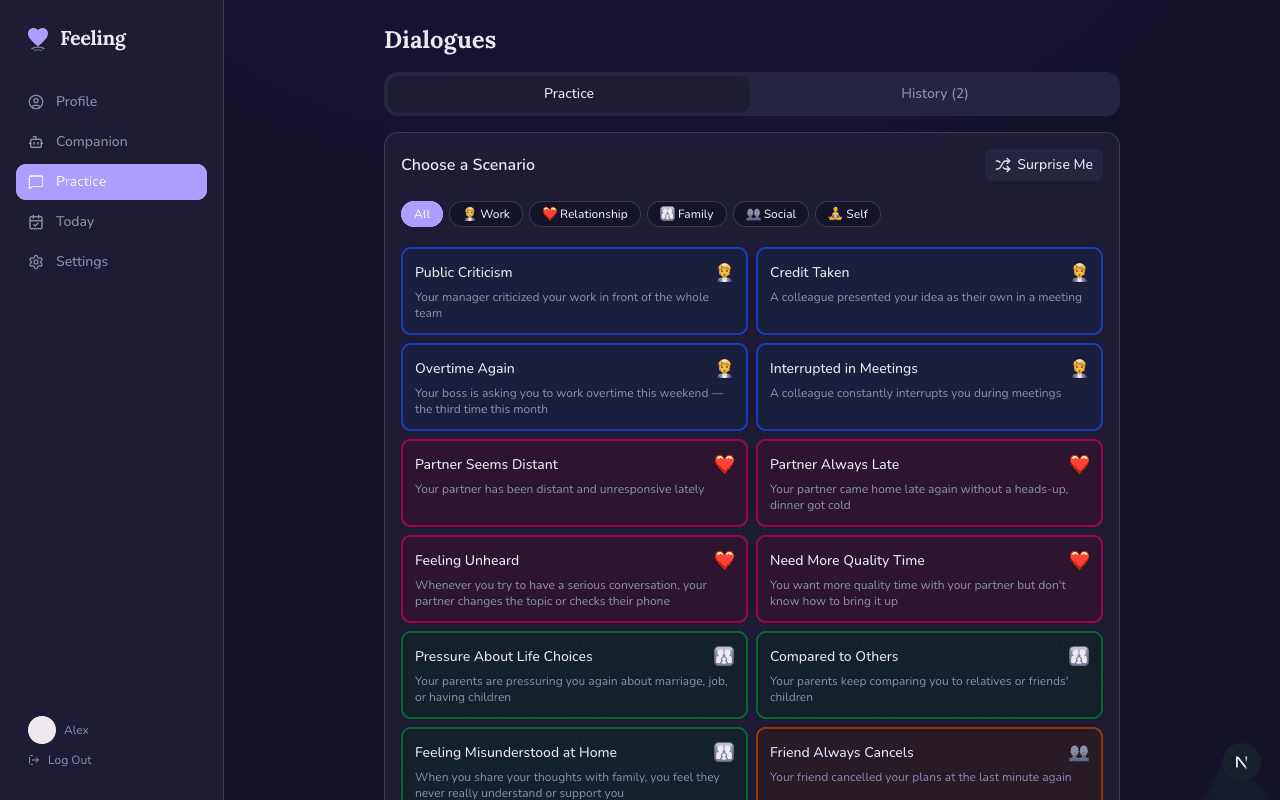Screen dimensions: 1280x800
Task: Select the Practice tab
Action: tap(568, 93)
